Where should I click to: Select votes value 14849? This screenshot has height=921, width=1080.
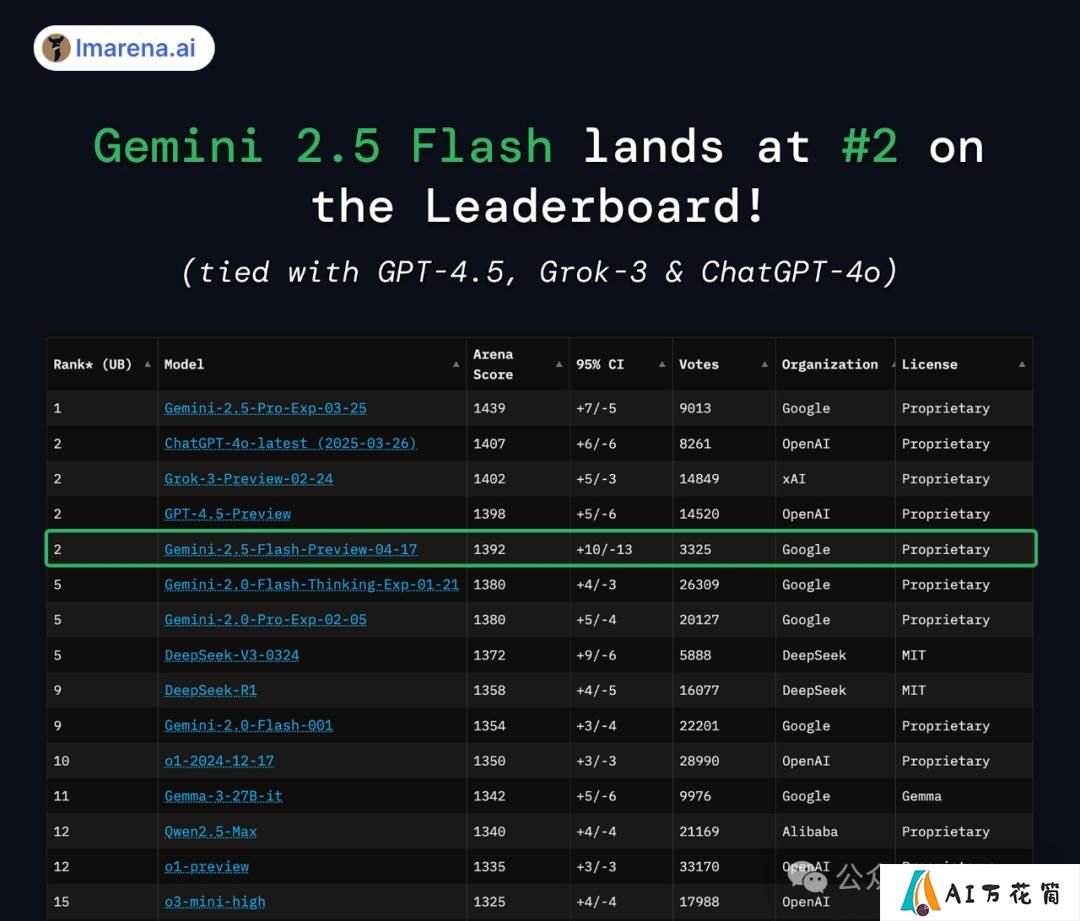point(699,478)
